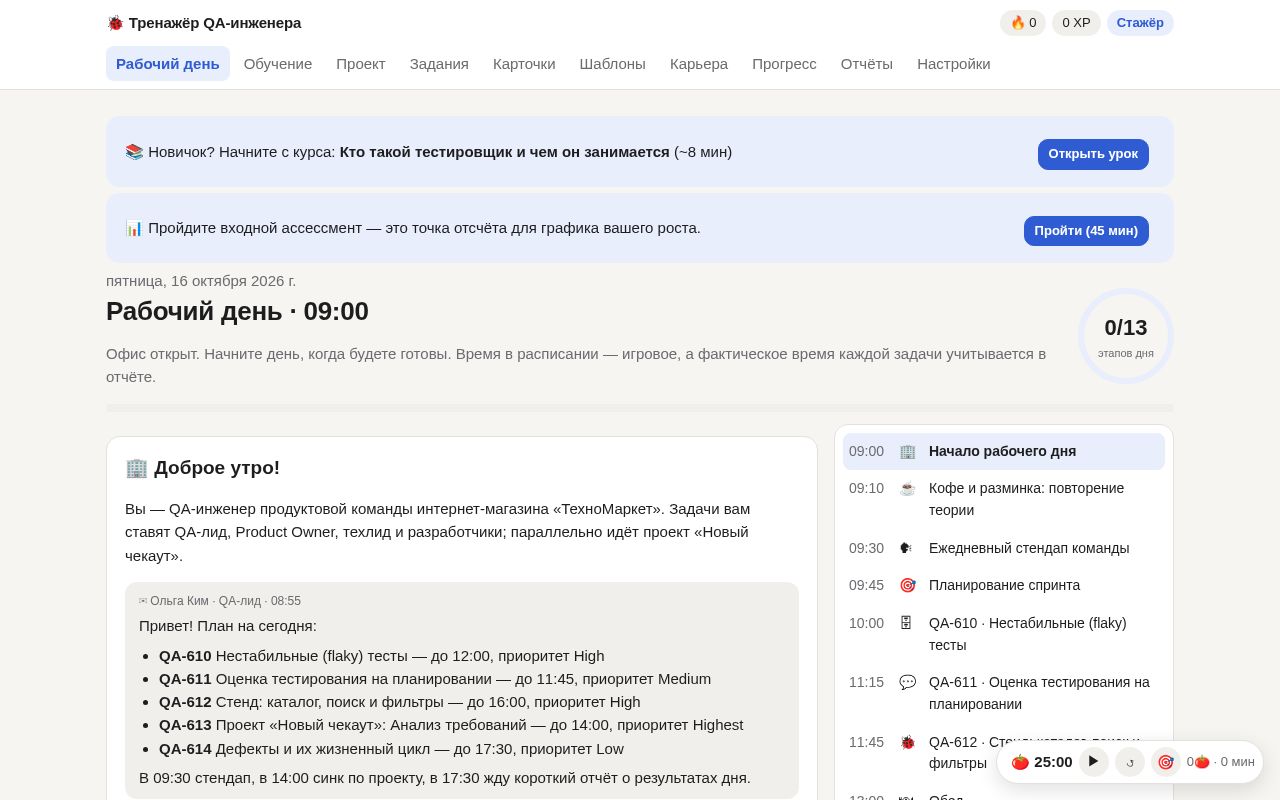Click the chart icon in assessment banner
Image resolution: width=1280 pixels, height=800 pixels.
[x=134, y=228]
